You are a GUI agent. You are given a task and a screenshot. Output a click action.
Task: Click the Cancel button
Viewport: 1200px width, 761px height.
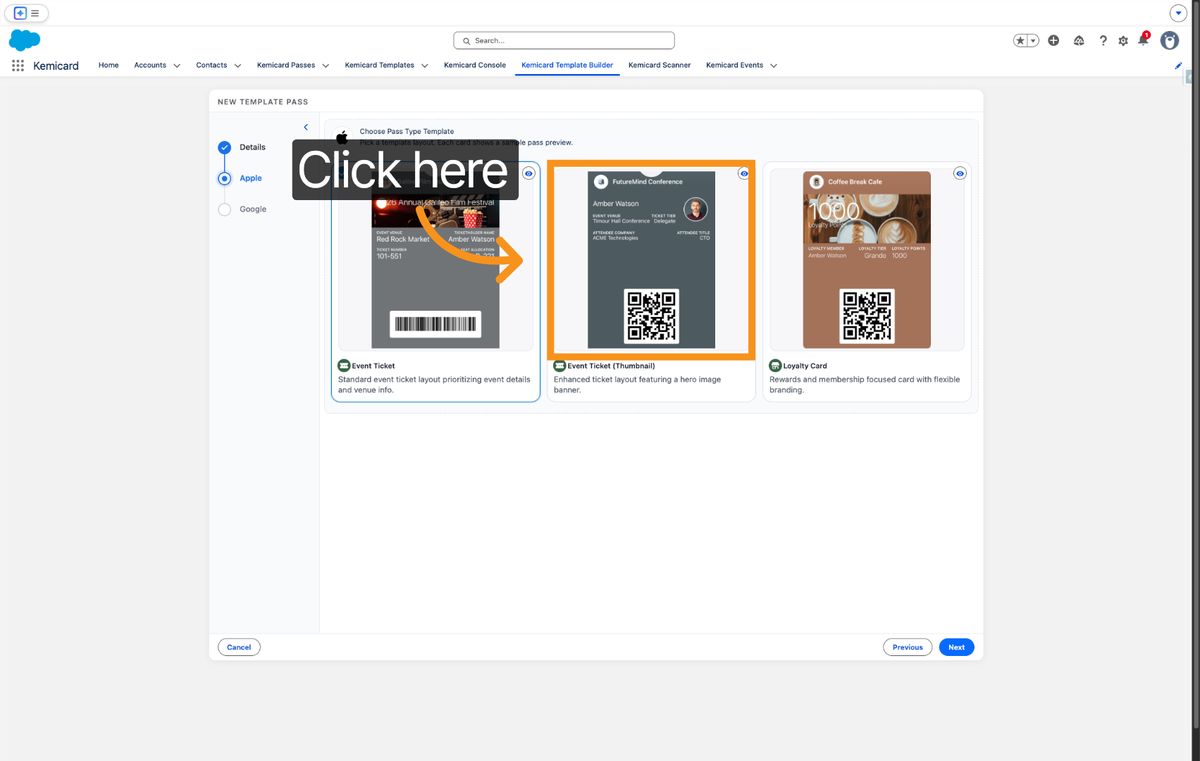coord(239,647)
